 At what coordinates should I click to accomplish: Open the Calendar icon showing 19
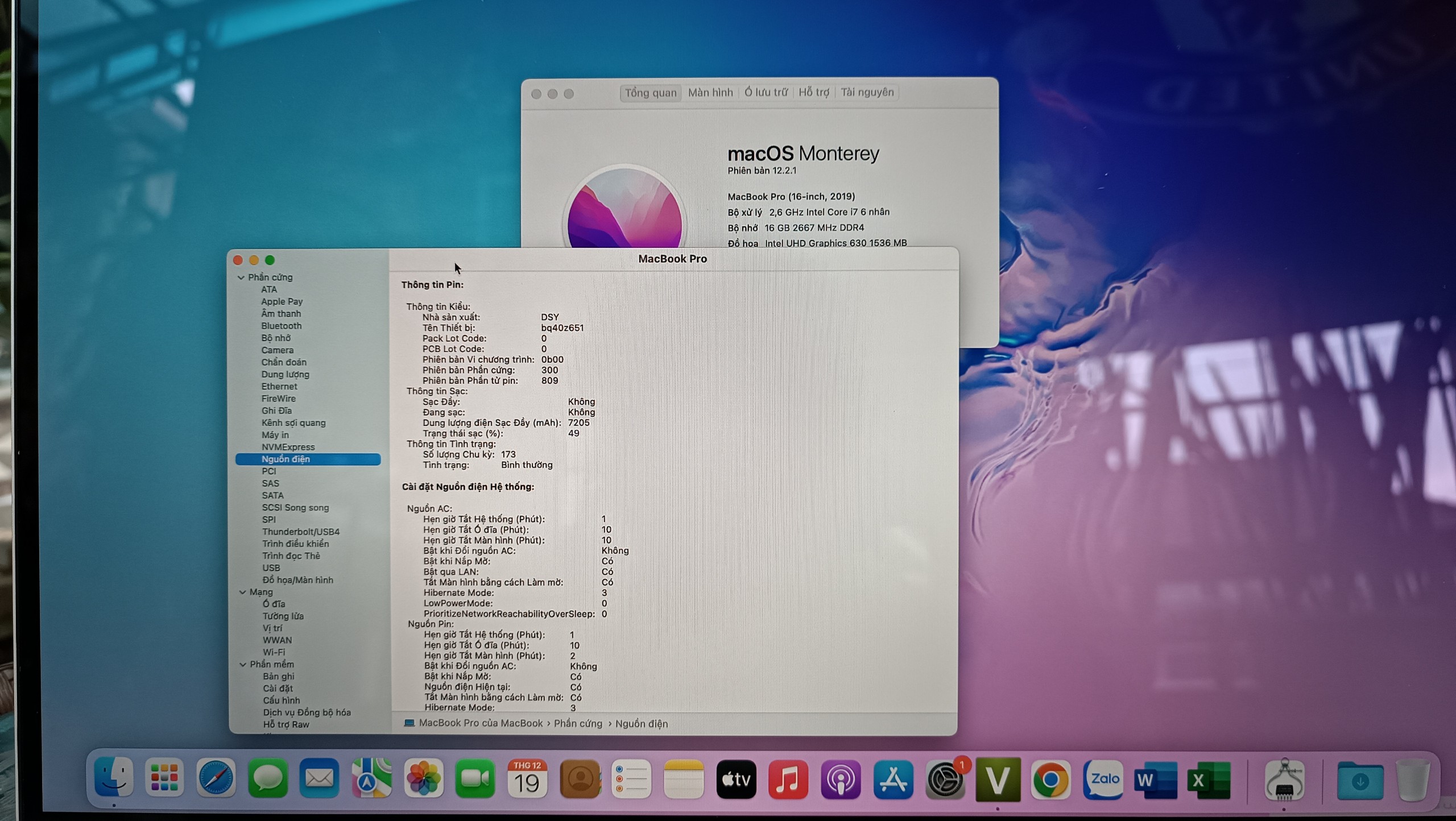pyautogui.click(x=527, y=778)
